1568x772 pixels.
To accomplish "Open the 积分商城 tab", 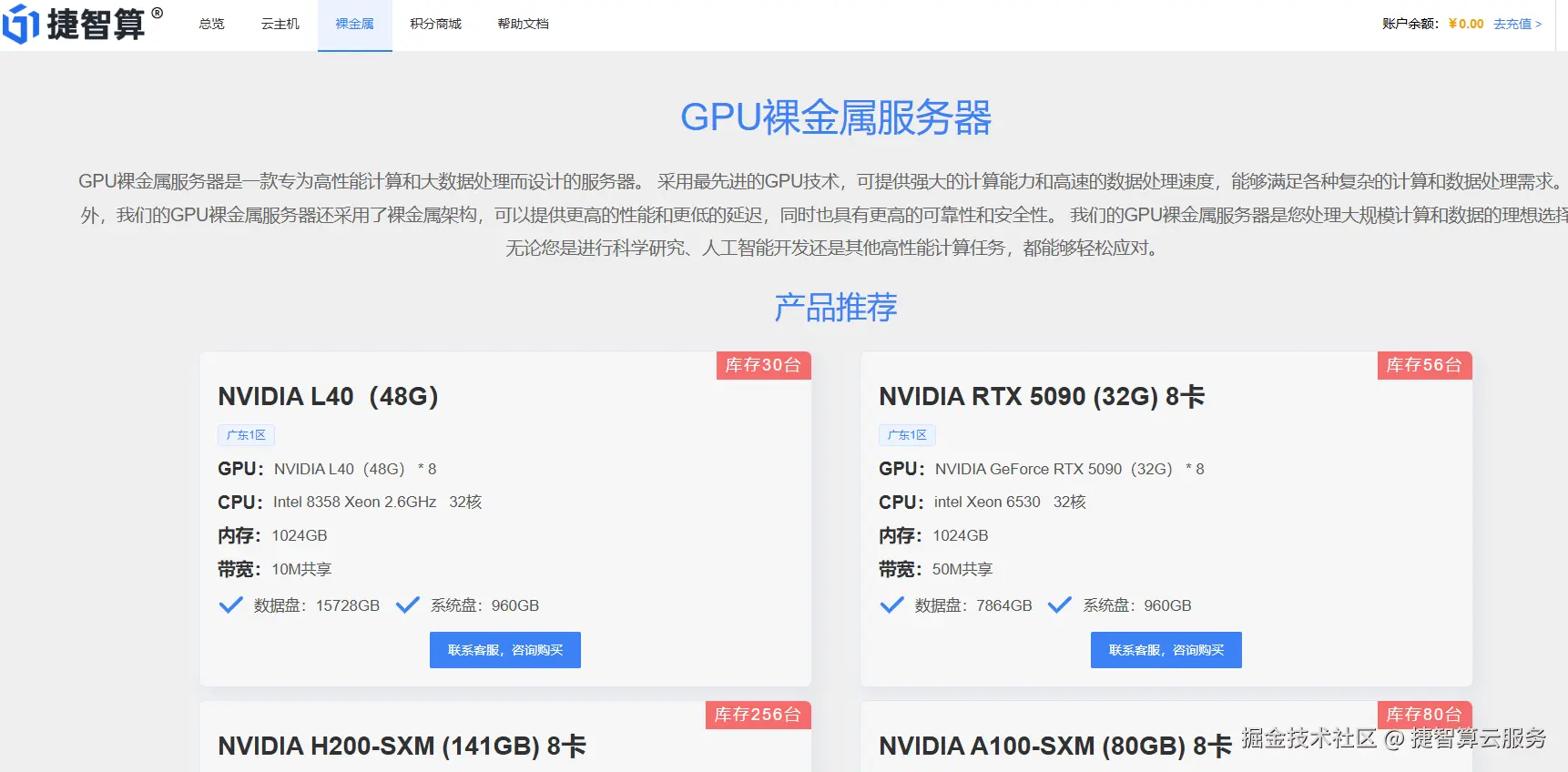I will pos(436,25).
